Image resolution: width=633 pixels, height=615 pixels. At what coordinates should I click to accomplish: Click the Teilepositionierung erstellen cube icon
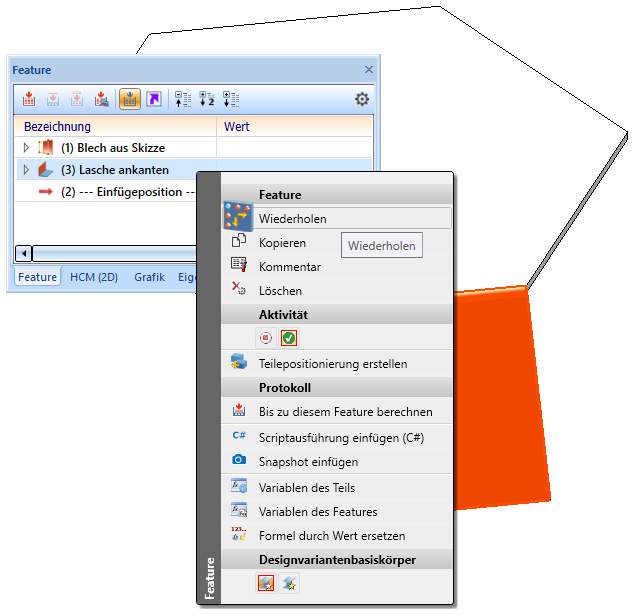click(x=239, y=361)
